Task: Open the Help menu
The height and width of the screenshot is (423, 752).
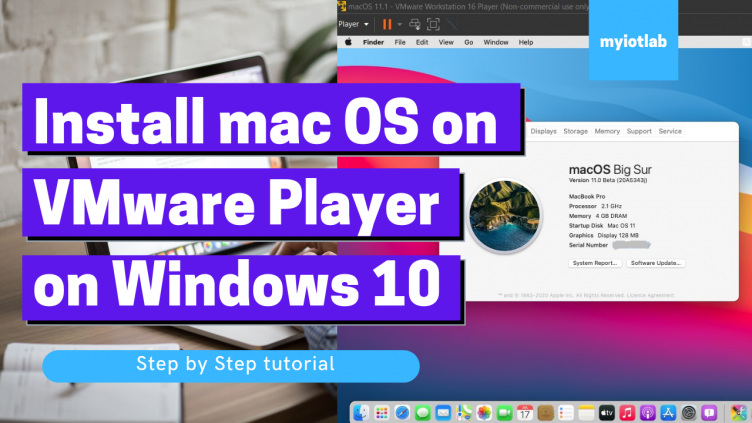Action: pos(526,42)
